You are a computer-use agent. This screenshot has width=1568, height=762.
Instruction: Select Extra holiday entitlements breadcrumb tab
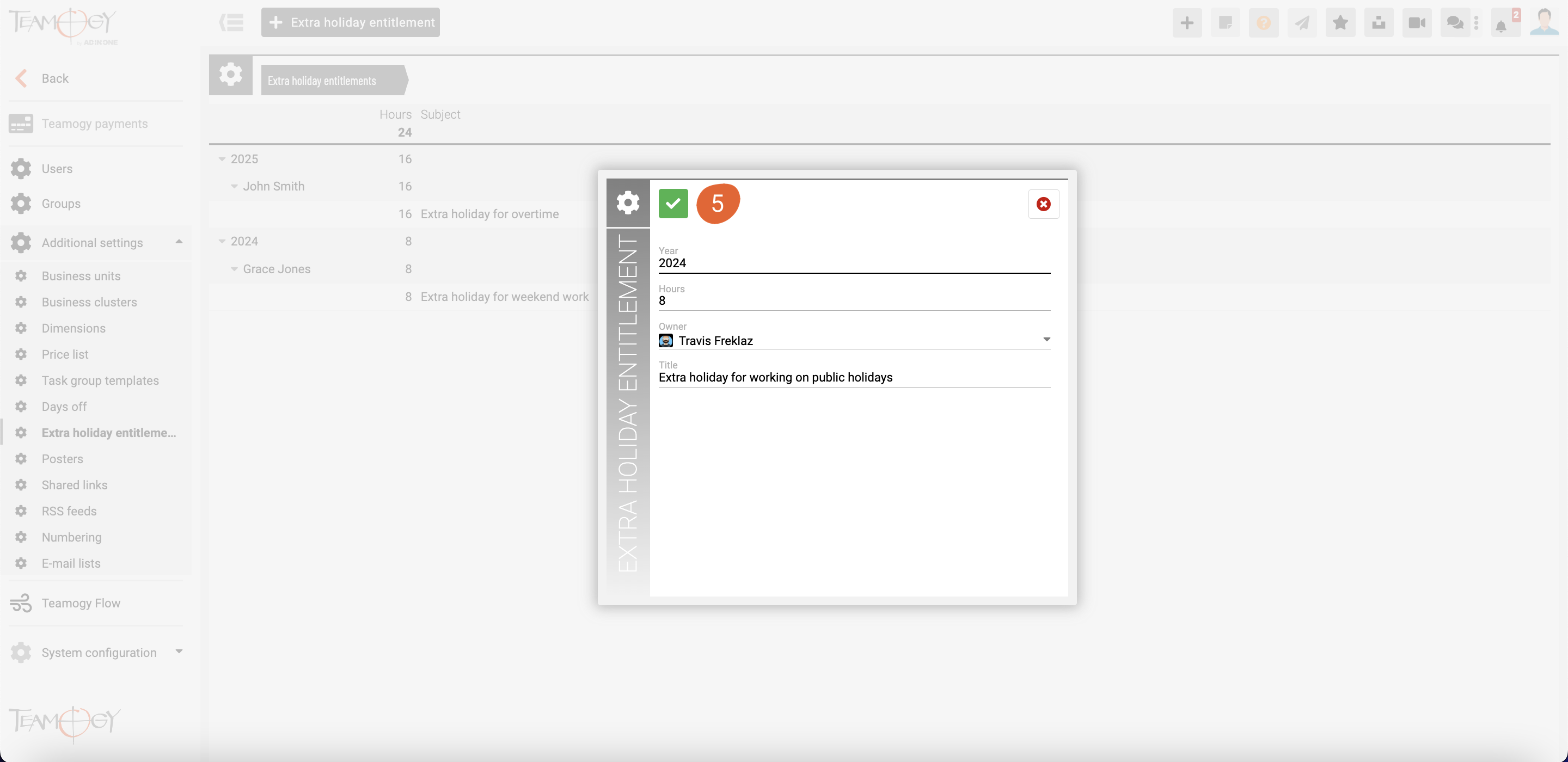pos(333,81)
